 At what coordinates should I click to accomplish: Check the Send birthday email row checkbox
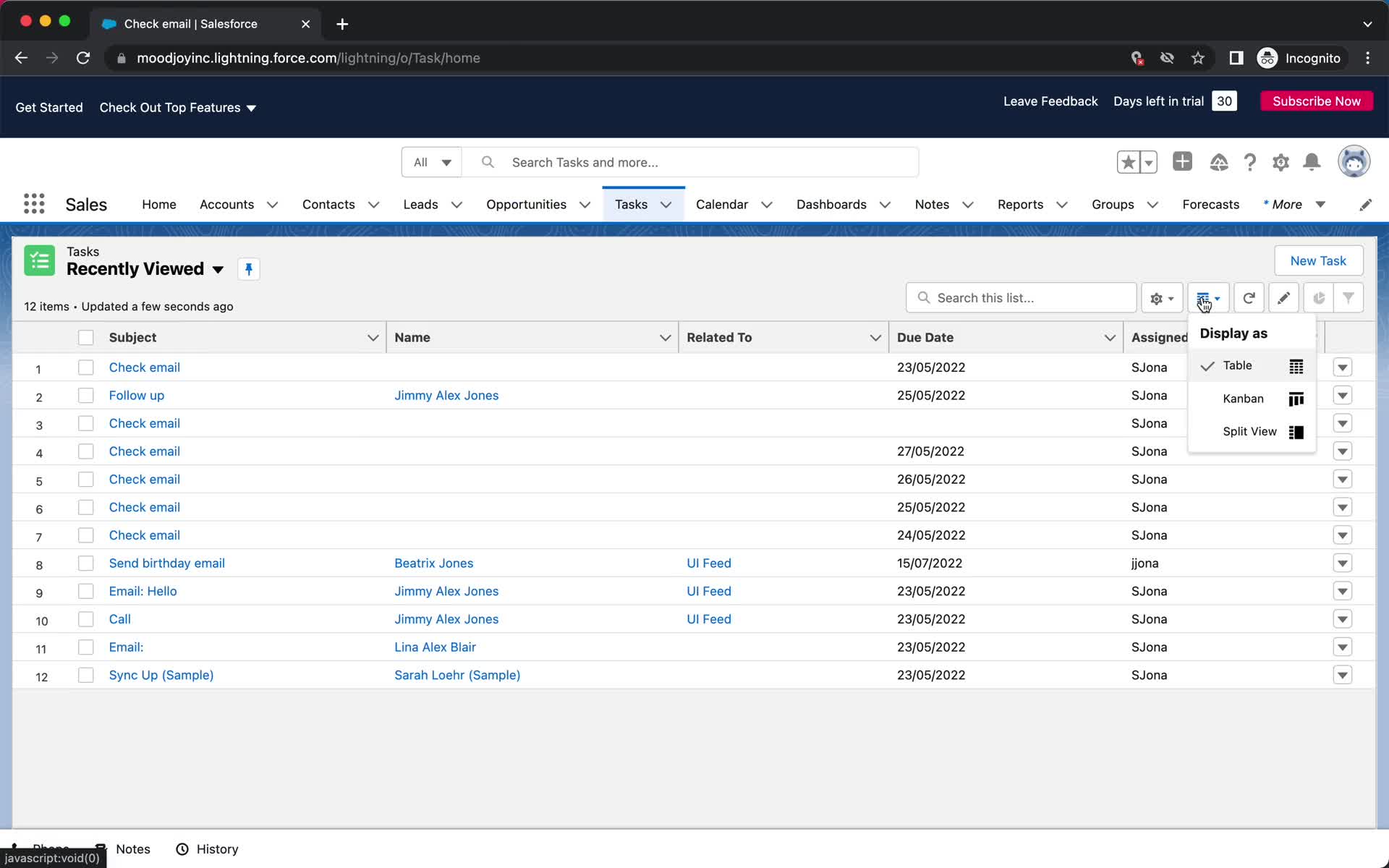(x=86, y=563)
